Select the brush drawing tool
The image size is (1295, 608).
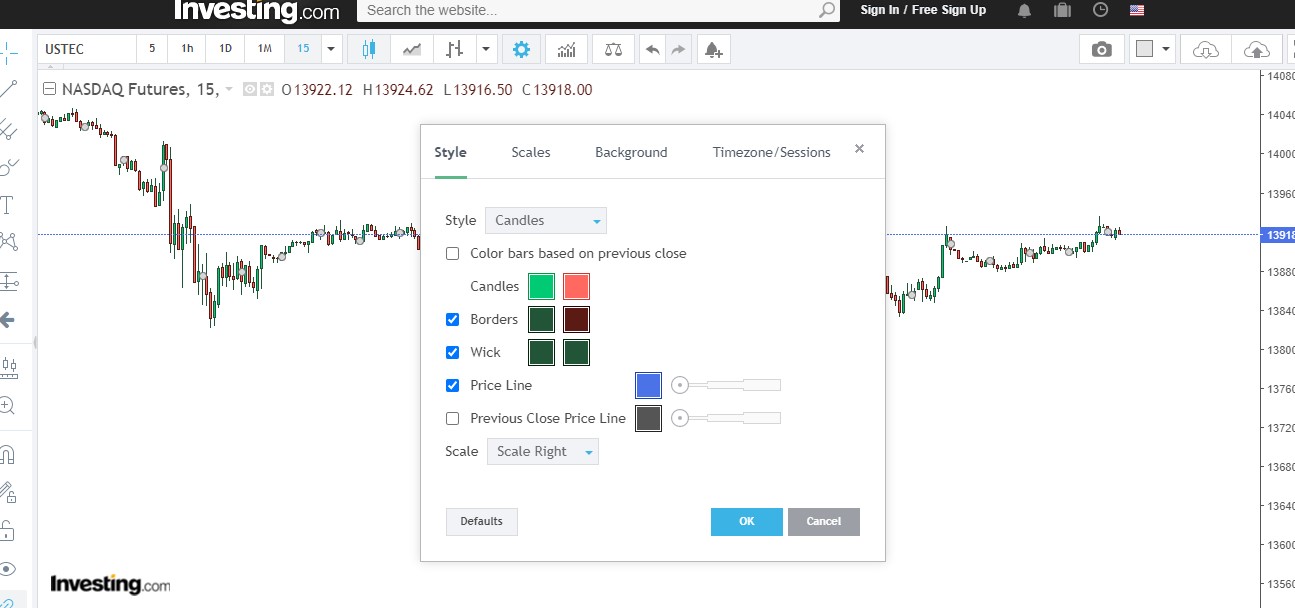click(x=8, y=167)
